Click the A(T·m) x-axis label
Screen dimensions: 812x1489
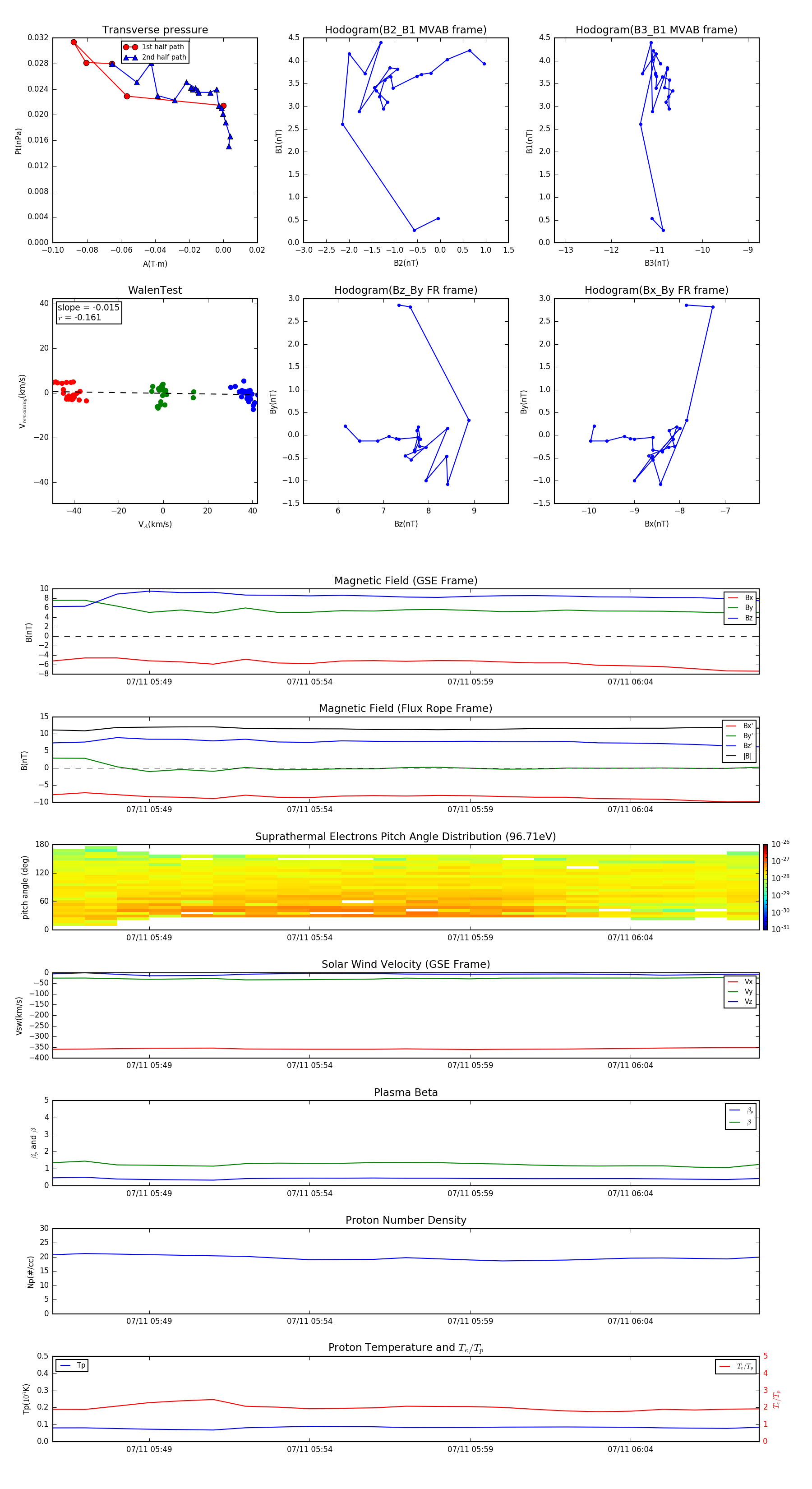pos(155,264)
